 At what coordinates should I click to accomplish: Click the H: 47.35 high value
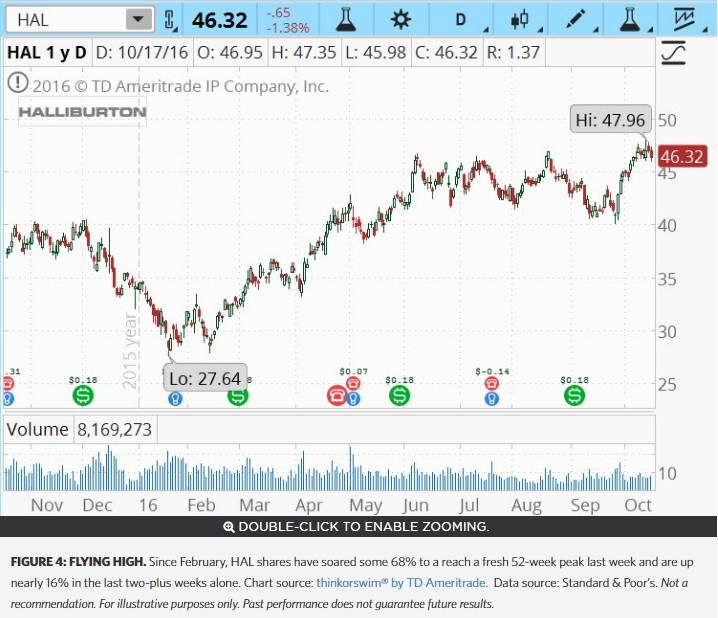[304, 52]
